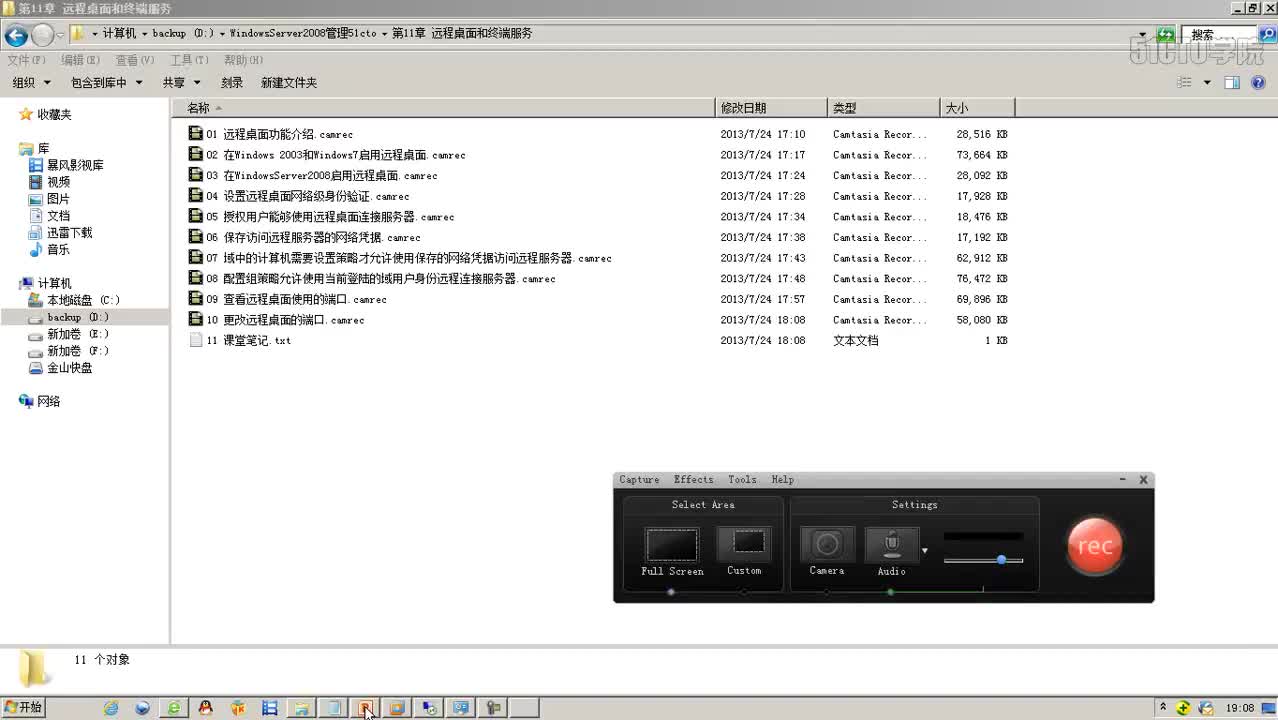The width and height of the screenshot is (1278, 720).
Task: Sort by the 名称 column header
Action: tap(444, 108)
